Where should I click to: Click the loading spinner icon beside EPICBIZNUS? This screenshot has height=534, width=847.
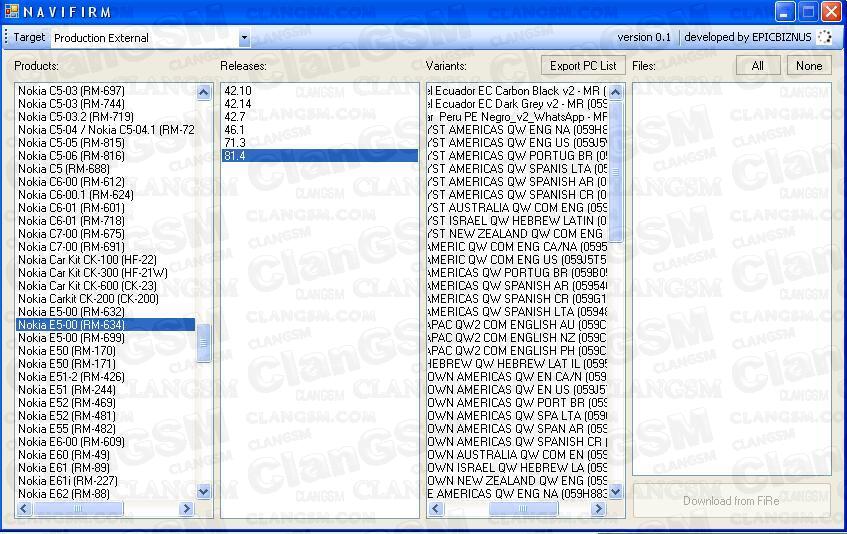pyautogui.click(x=824, y=37)
